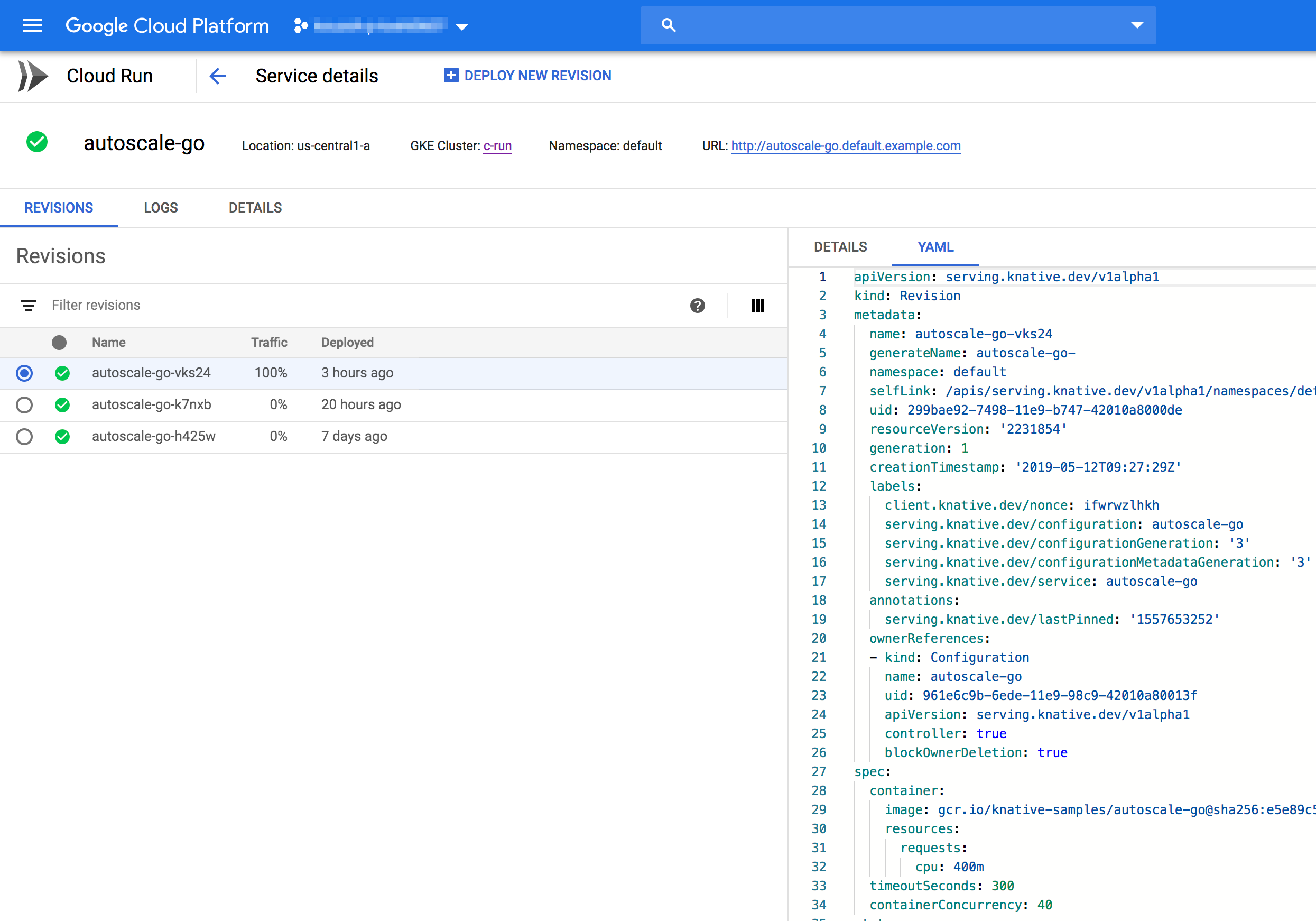Select the autoscale-go-h425w revision radio button

coord(24,436)
